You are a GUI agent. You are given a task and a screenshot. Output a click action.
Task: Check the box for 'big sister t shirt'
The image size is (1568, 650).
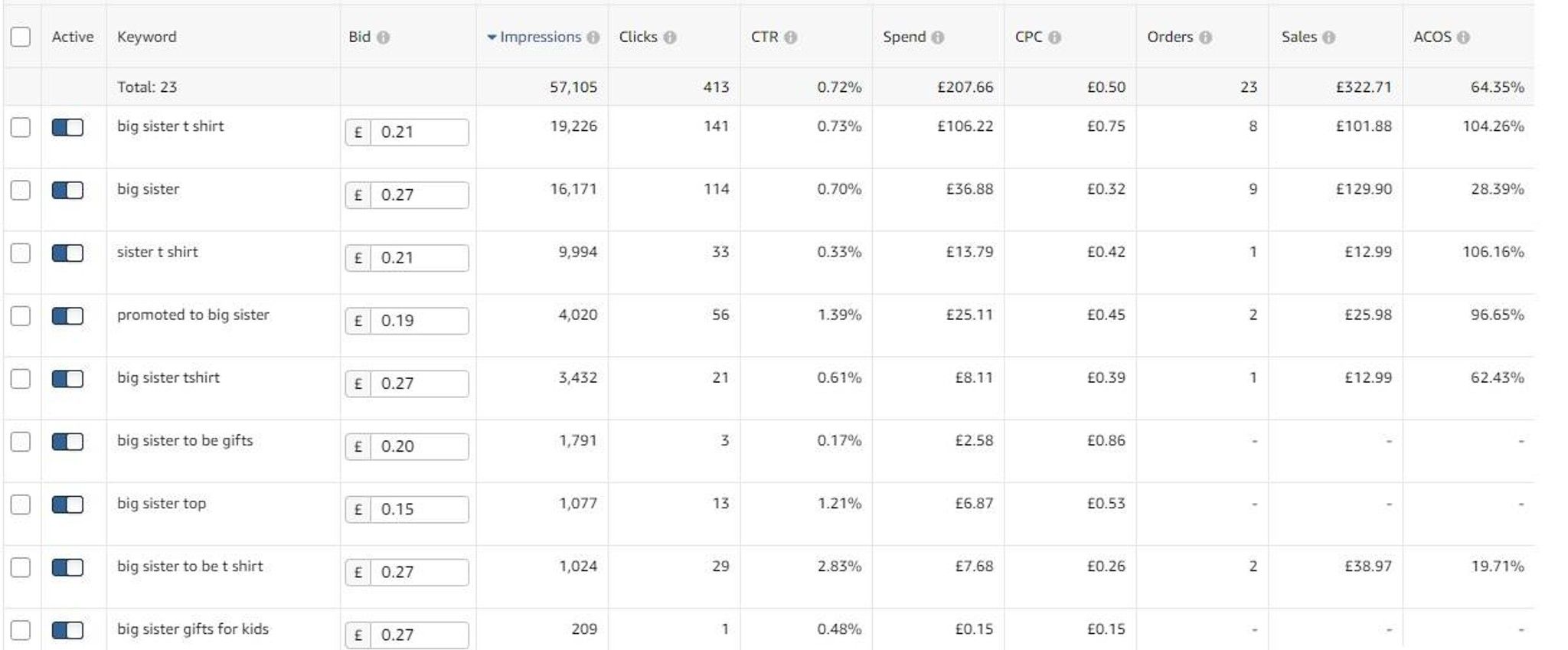click(x=21, y=127)
